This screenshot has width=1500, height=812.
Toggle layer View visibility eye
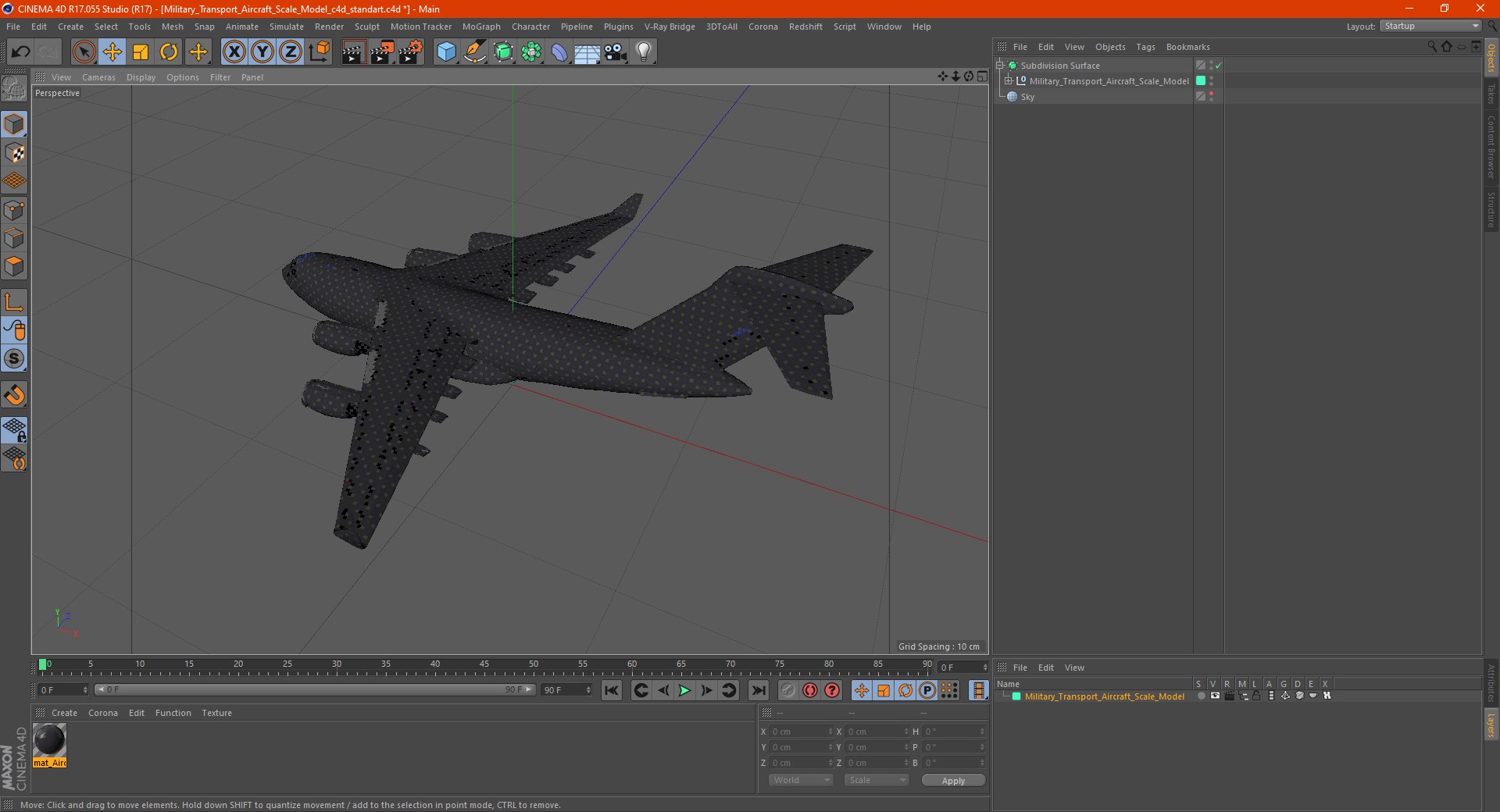[x=1215, y=696]
